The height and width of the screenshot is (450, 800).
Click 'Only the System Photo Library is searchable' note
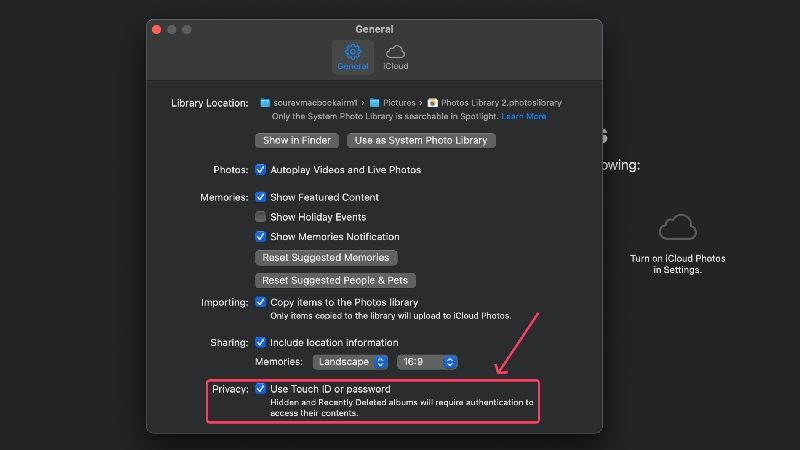tap(385, 116)
